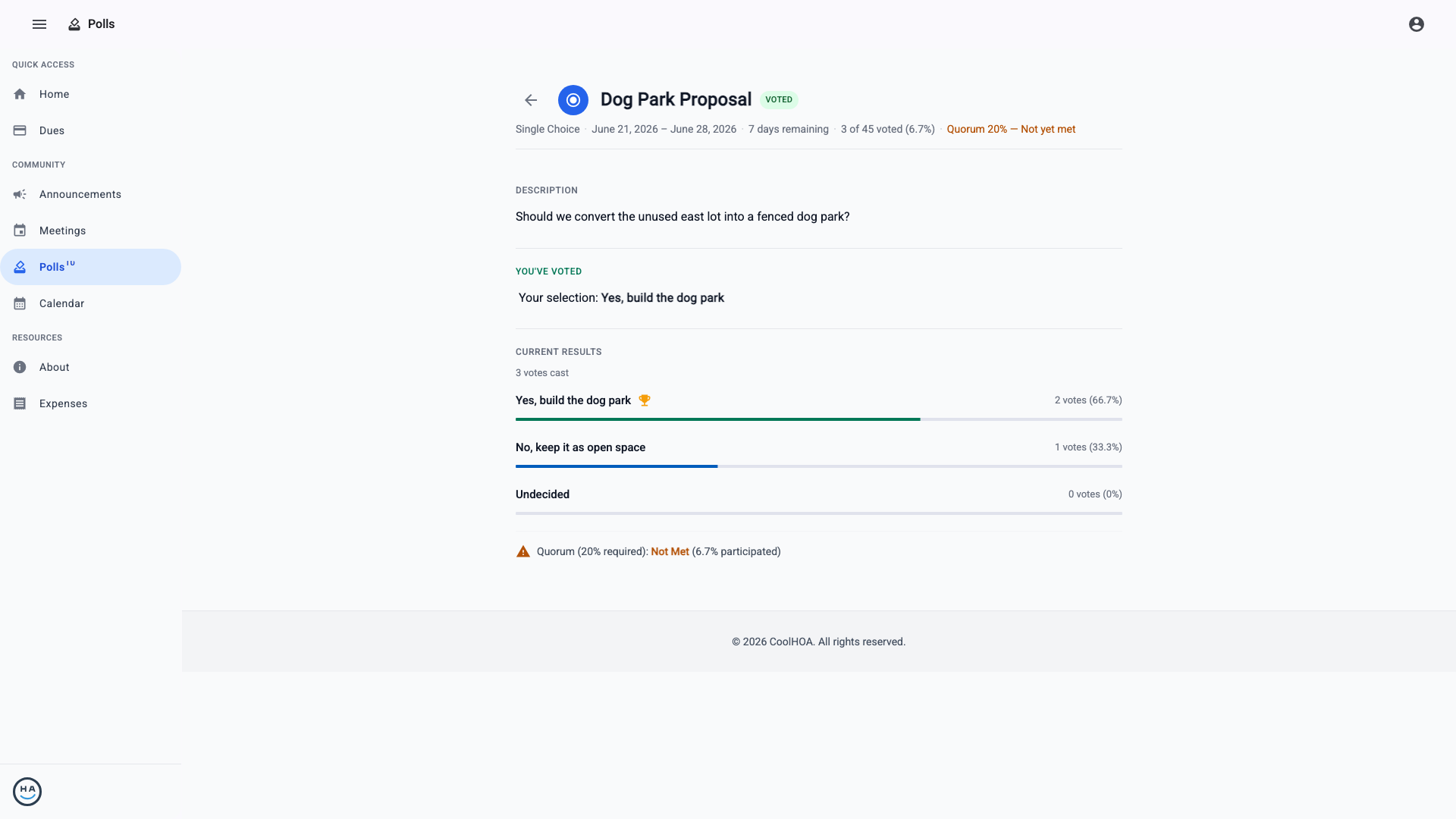Click 'Quorum 20% — Not yet met' text
Viewport: 1456px width, 819px height.
pyautogui.click(x=1011, y=129)
